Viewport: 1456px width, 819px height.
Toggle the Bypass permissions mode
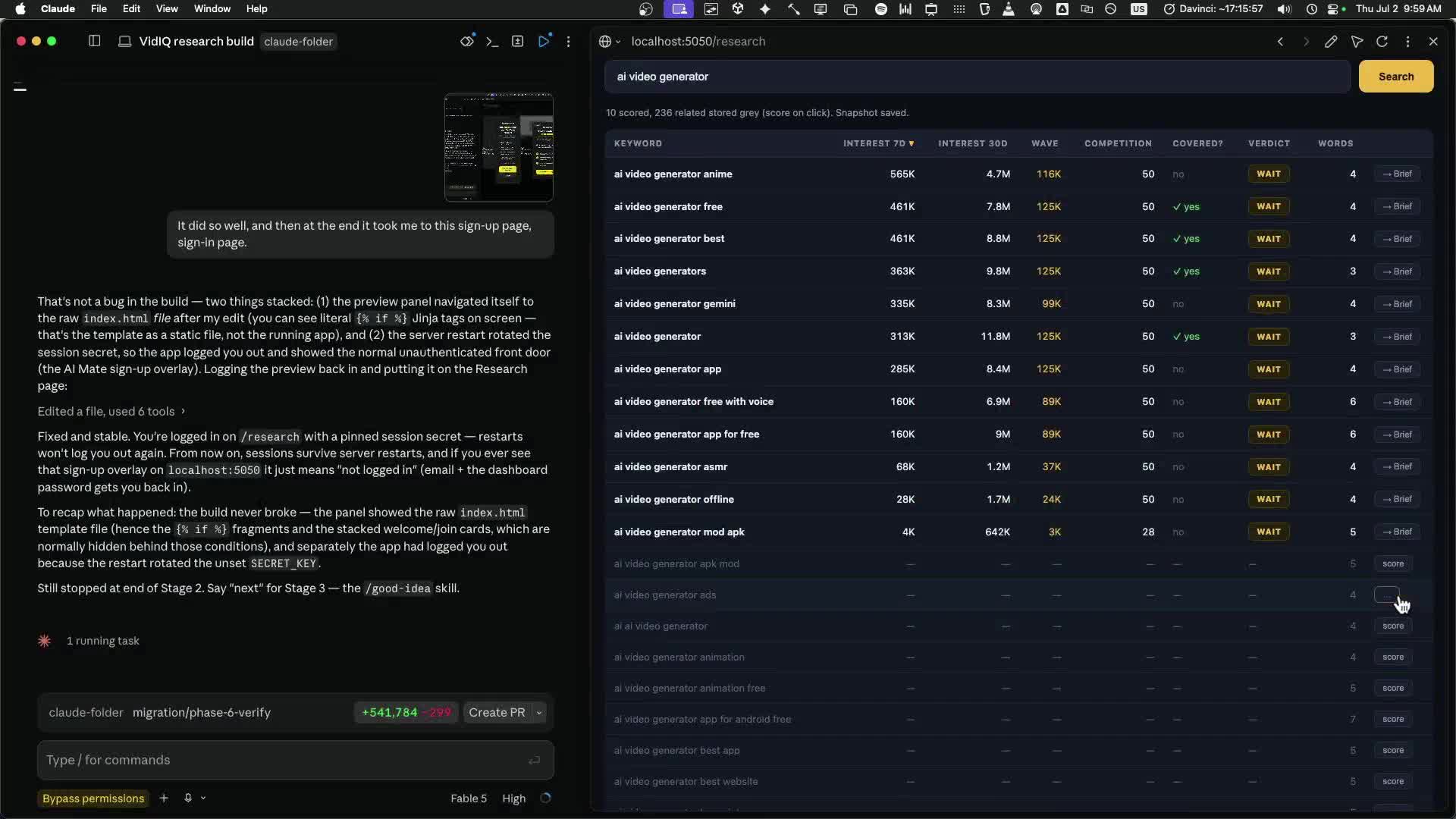click(93, 798)
